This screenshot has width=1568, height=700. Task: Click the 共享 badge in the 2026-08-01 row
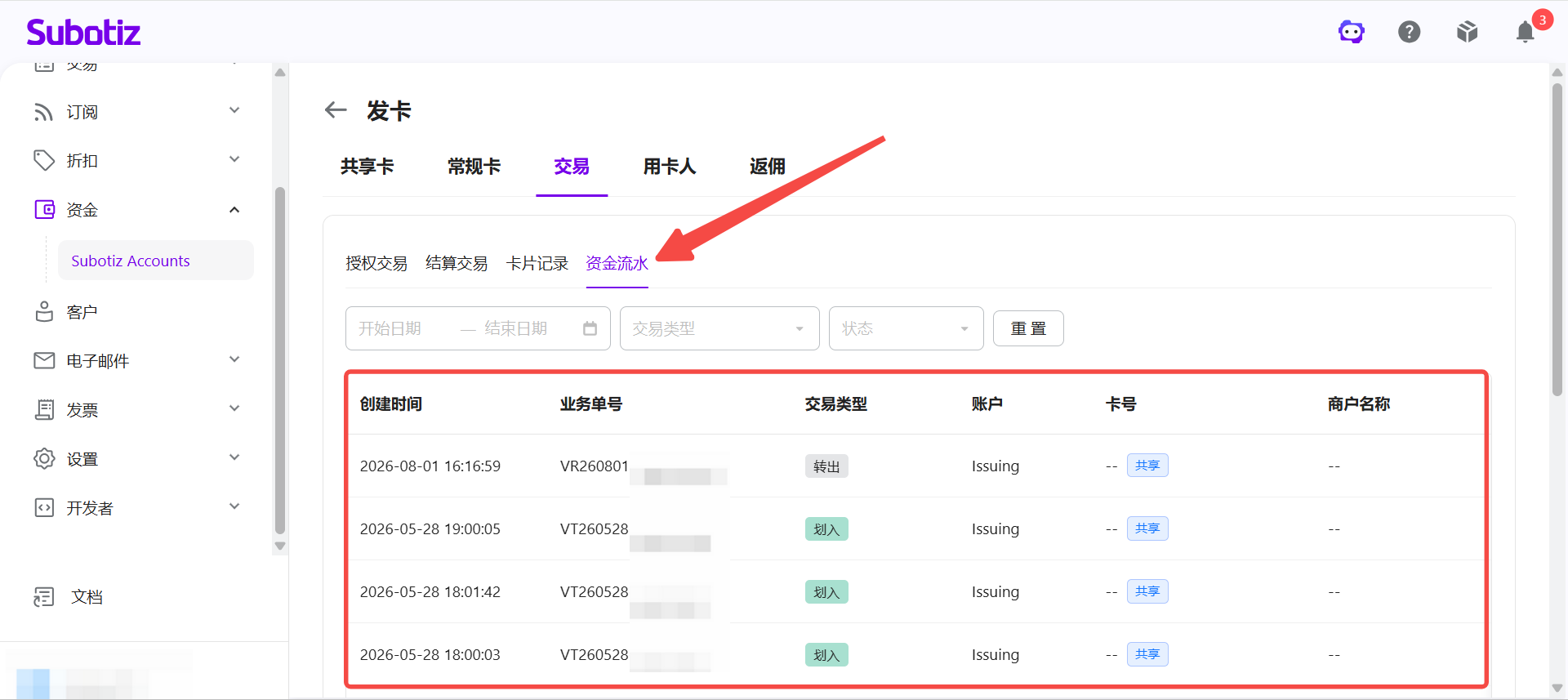pos(1147,466)
